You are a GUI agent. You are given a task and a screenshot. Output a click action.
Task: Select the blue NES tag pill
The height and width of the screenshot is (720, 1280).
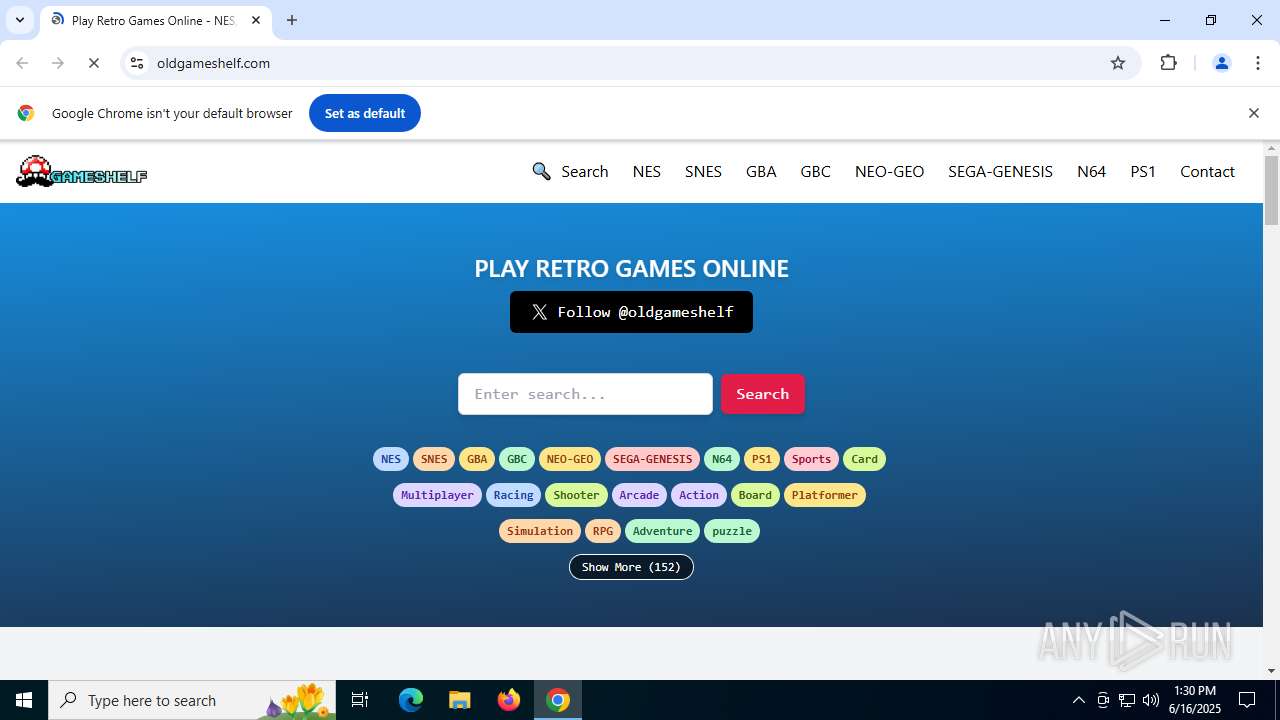391,459
